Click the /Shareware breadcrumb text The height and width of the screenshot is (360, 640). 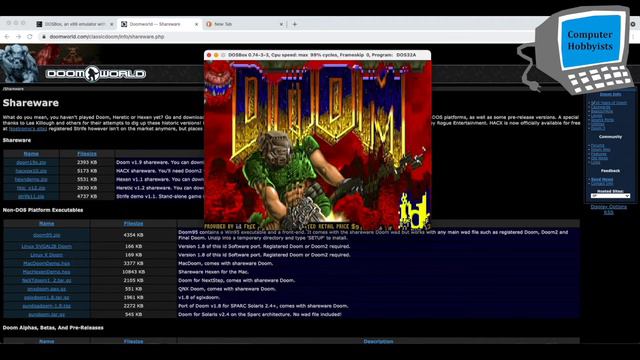tap(13, 89)
